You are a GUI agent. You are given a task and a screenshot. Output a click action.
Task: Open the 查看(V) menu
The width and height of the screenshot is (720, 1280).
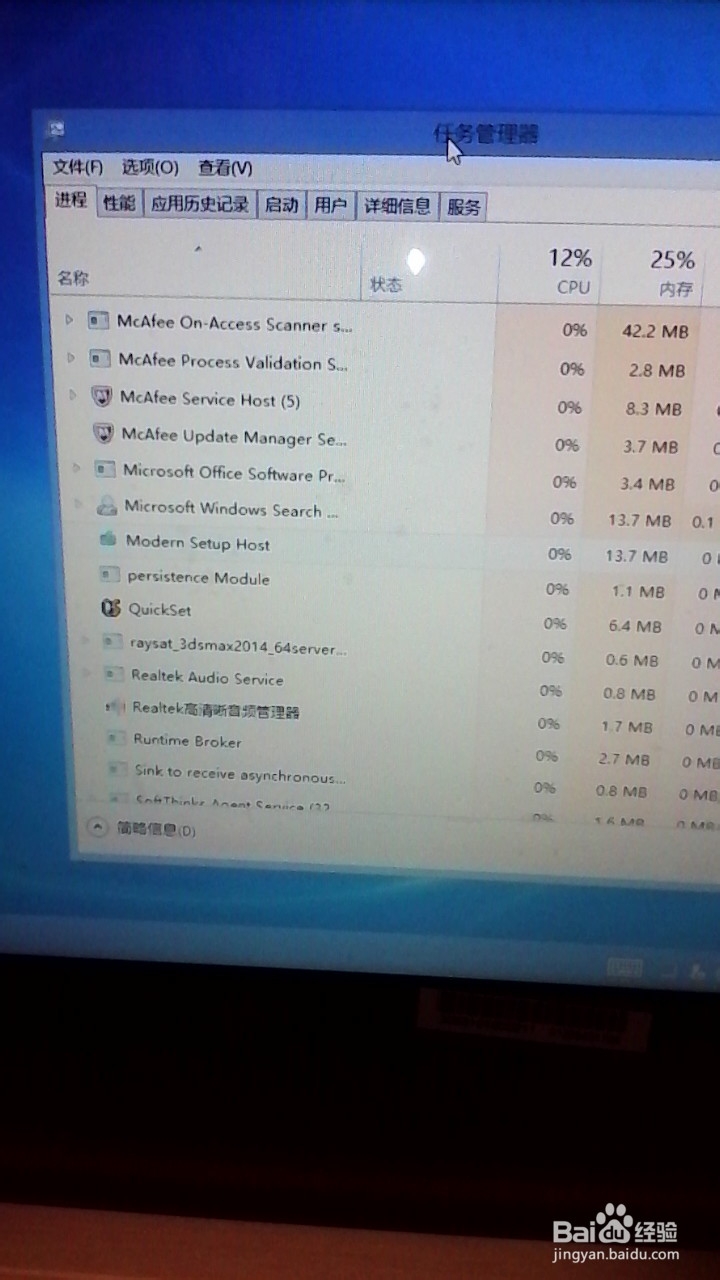coord(225,168)
